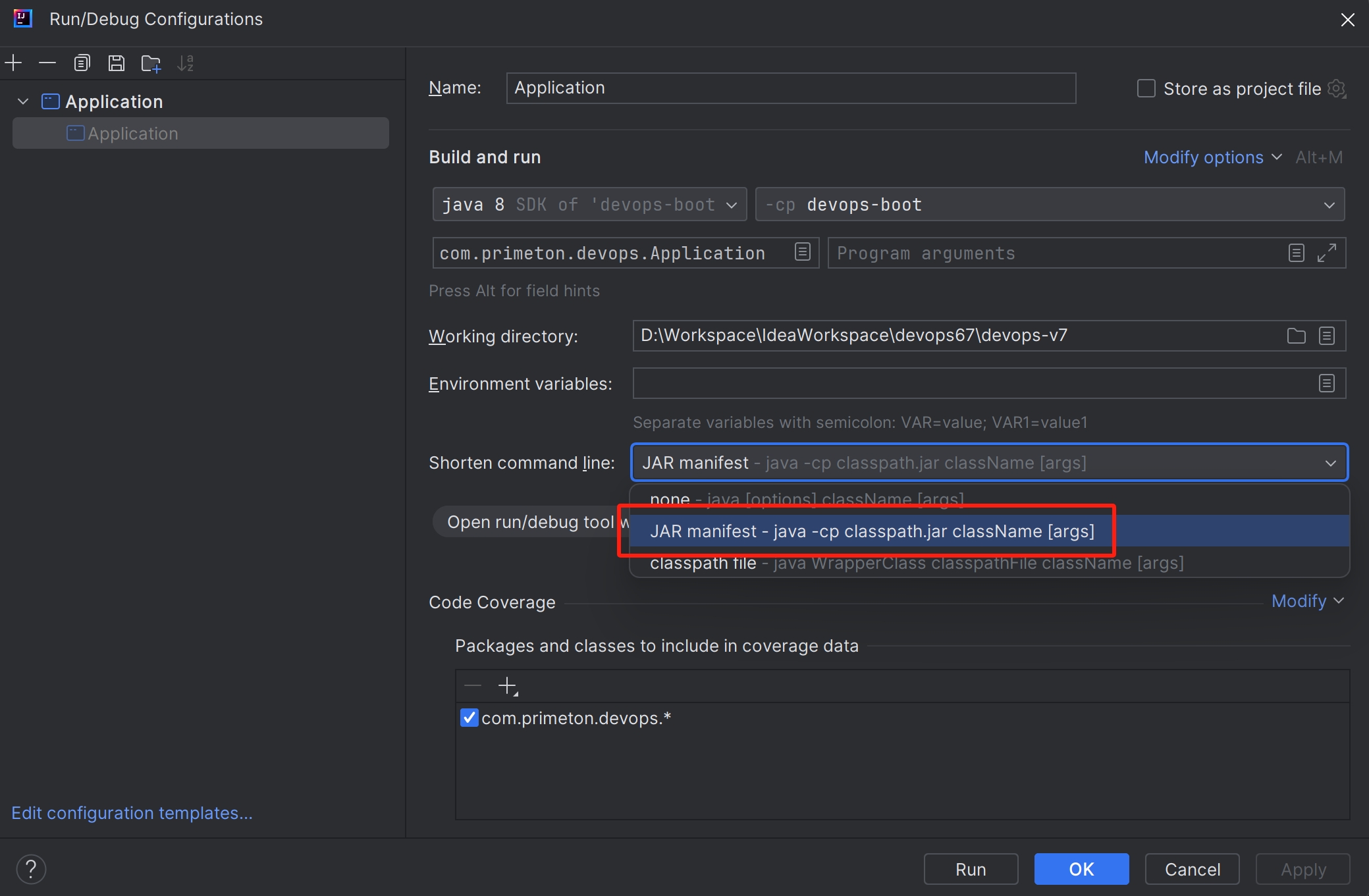Click Edit configuration templates link

pos(132,813)
